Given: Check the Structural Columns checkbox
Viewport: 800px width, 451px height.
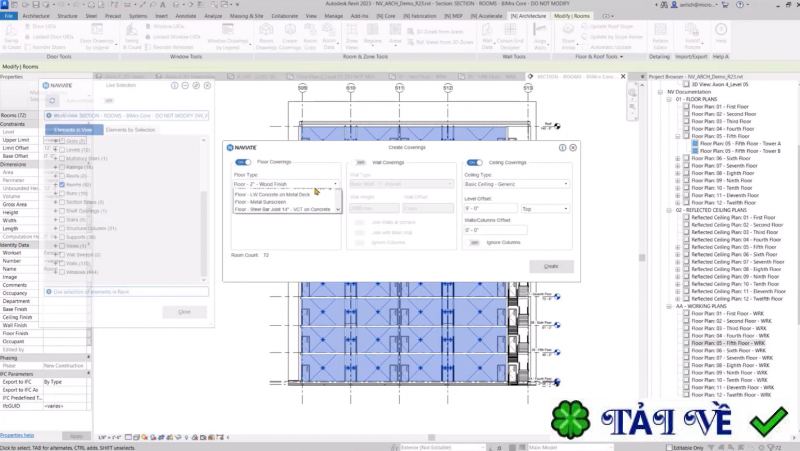Looking at the screenshot, I should [x=62, y=229].
